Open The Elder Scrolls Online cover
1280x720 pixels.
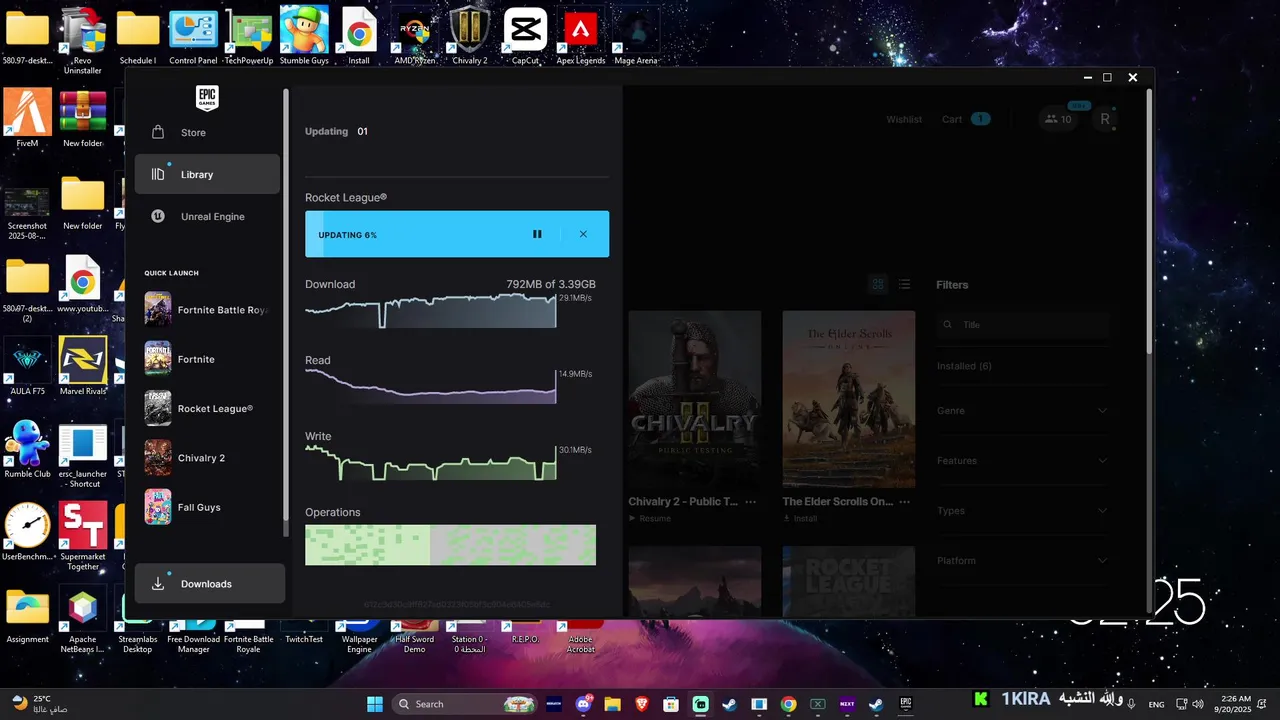[x=849, y=399]
